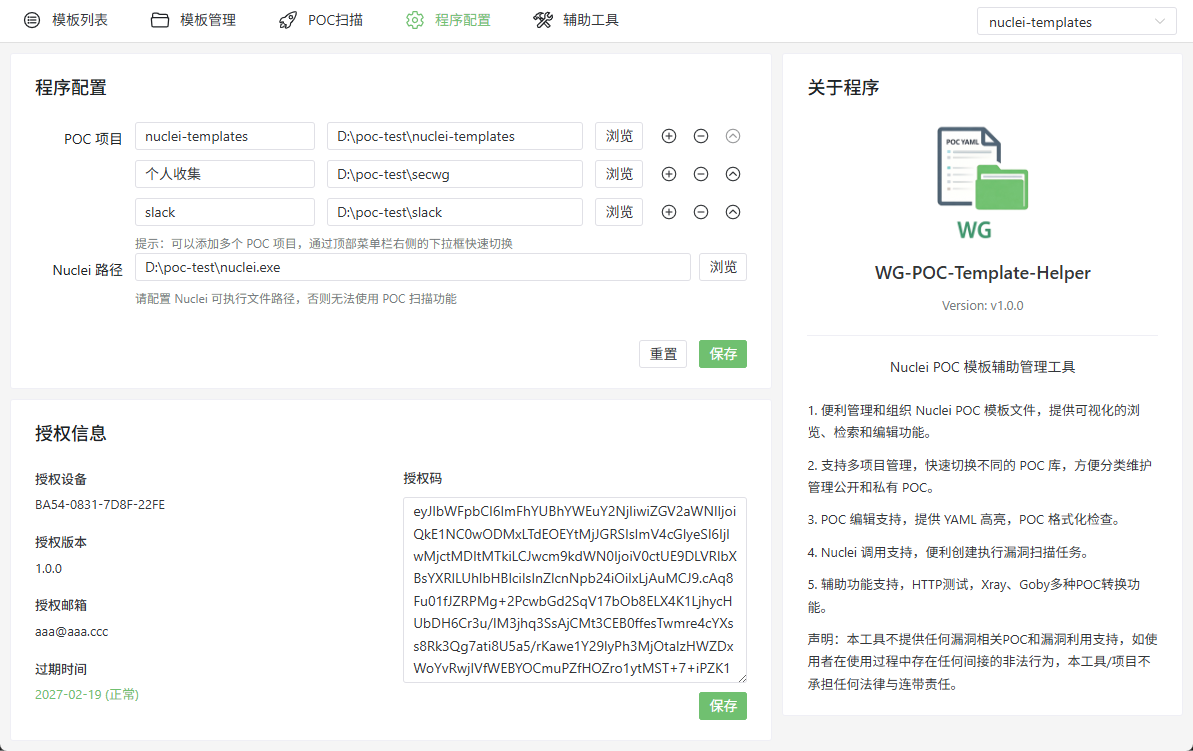Click into the 授权码 text area
1193x751 pixels.
(574, 590)
